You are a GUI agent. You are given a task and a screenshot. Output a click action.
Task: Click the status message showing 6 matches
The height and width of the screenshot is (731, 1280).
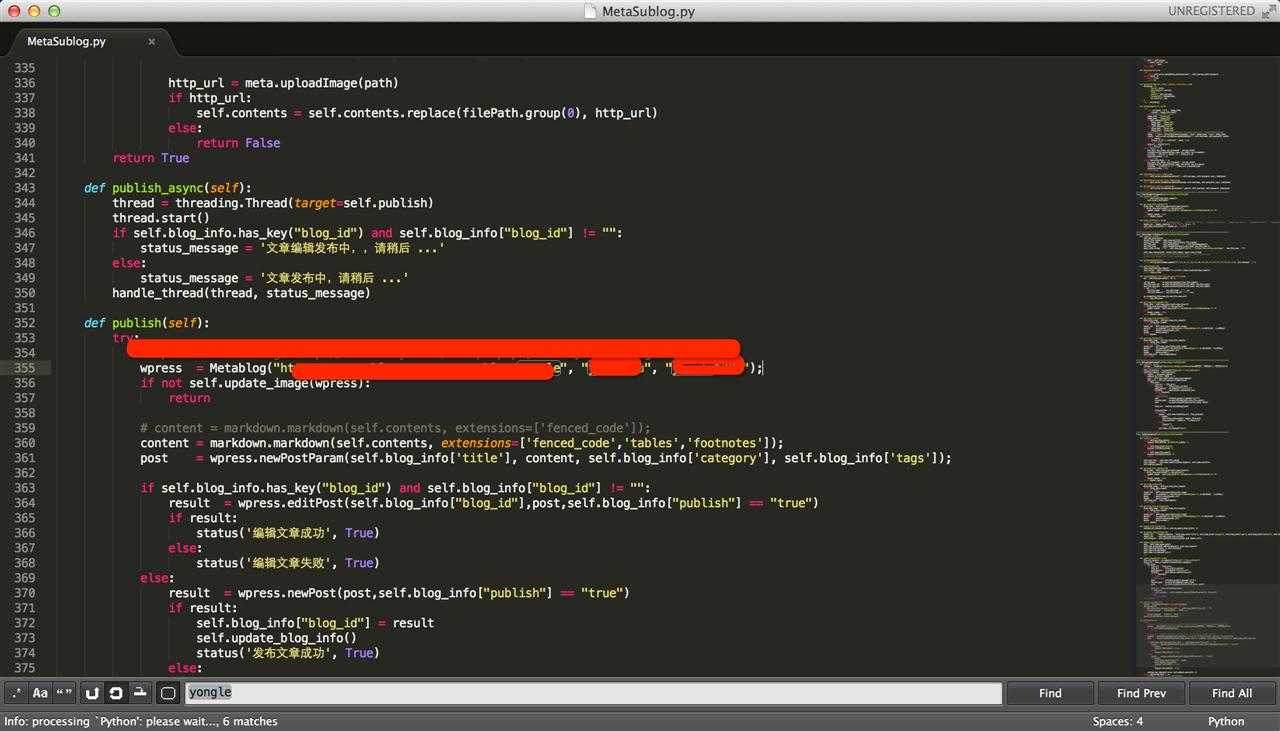[x=141, y=721]
